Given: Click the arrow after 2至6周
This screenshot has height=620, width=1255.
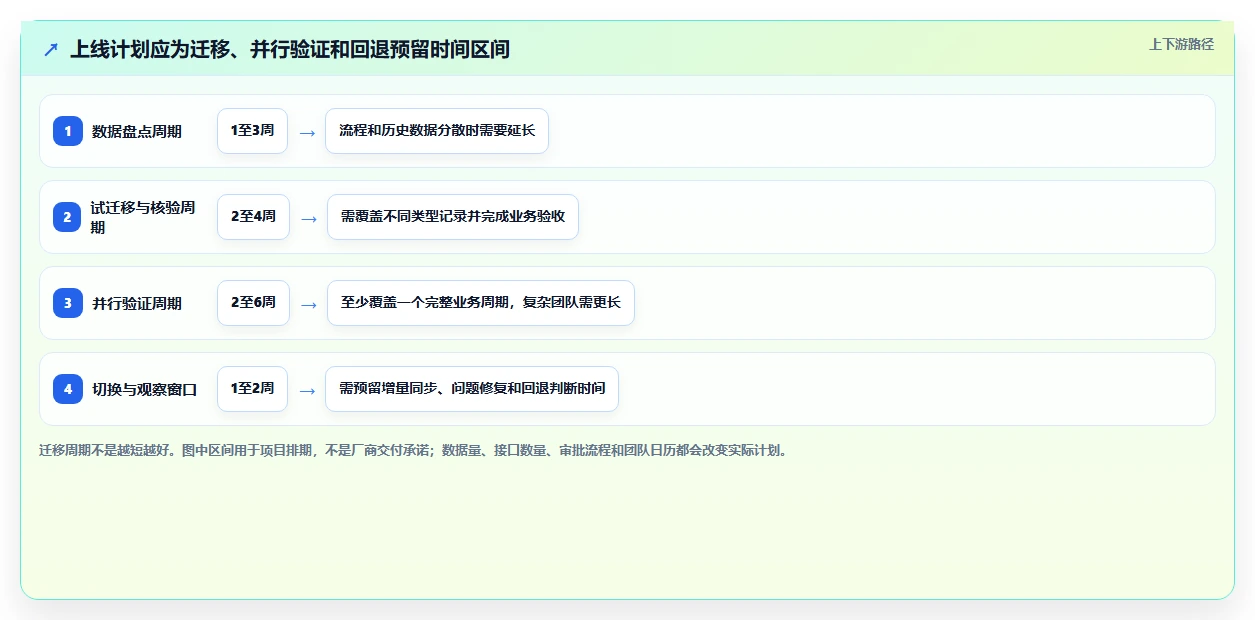Looking at the screenshot, I should (x=309, y=304).
